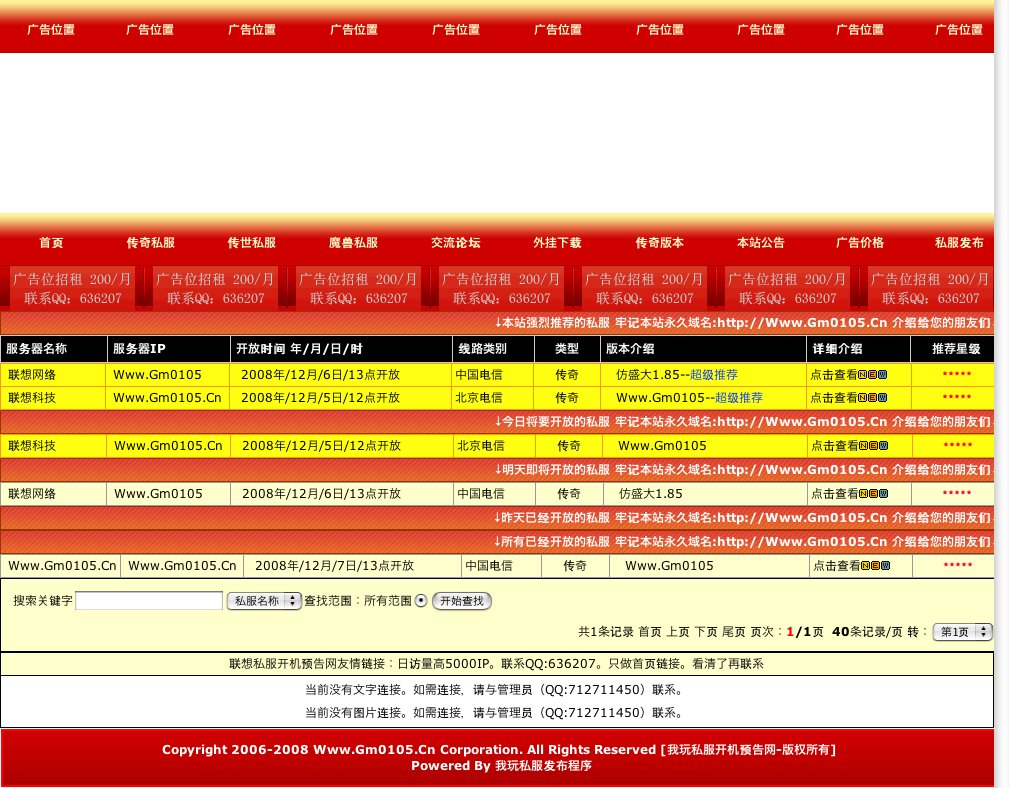Go to the 首页 navigation tab
Screen dimensions: 1009x788
coord(51,242)
